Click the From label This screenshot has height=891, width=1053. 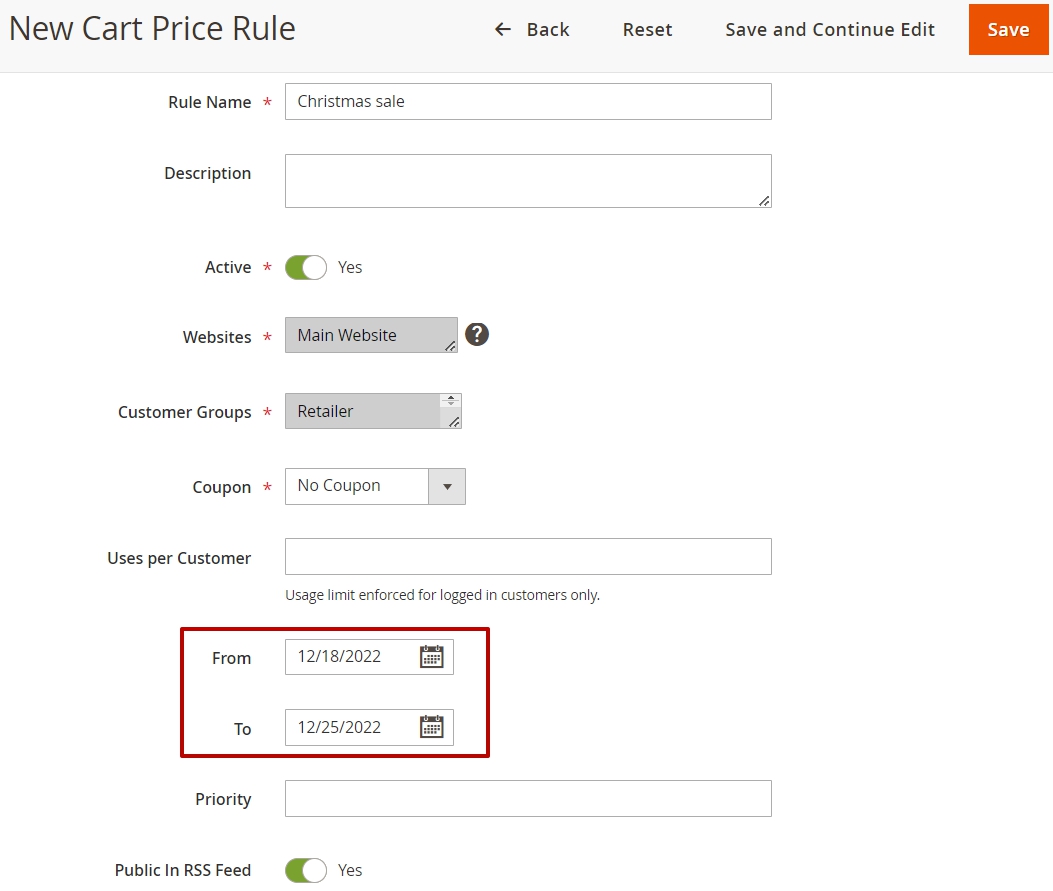pyautogui.click(x=231, y=658)
